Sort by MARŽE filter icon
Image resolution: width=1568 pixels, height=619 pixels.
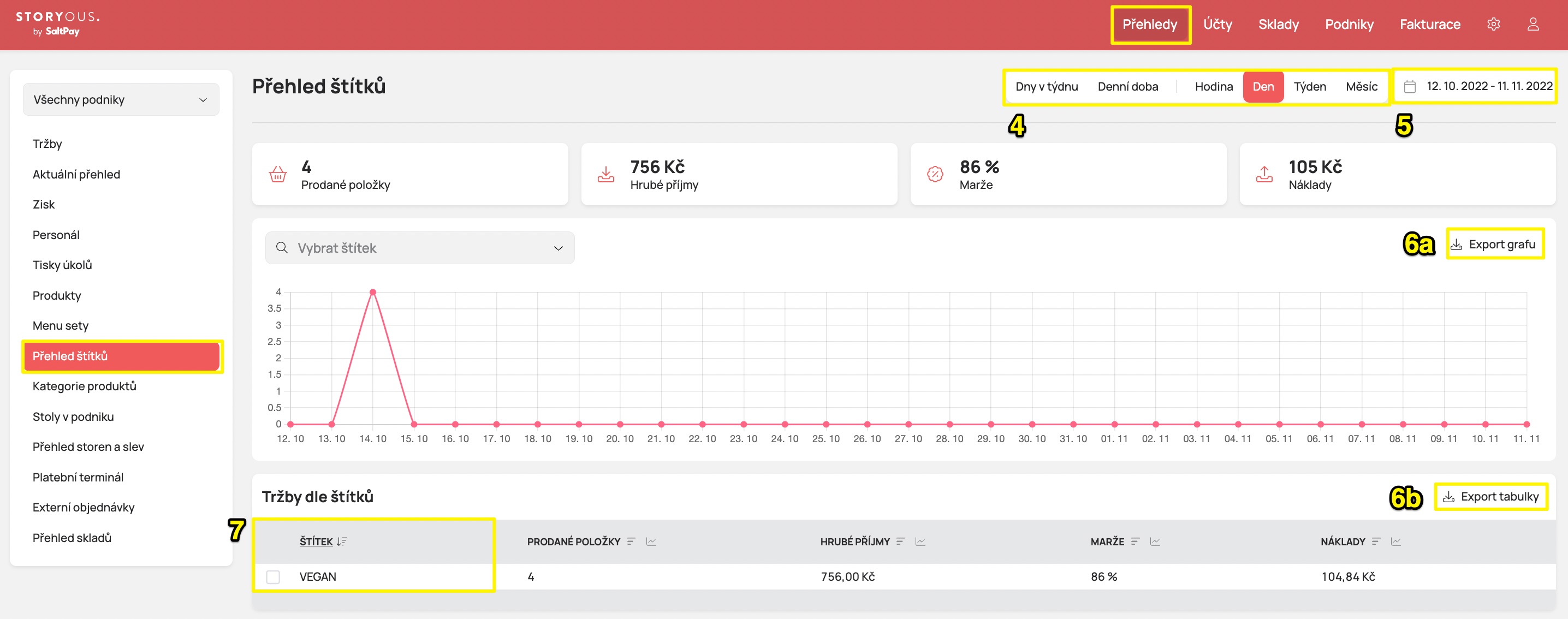[1135, 541]
